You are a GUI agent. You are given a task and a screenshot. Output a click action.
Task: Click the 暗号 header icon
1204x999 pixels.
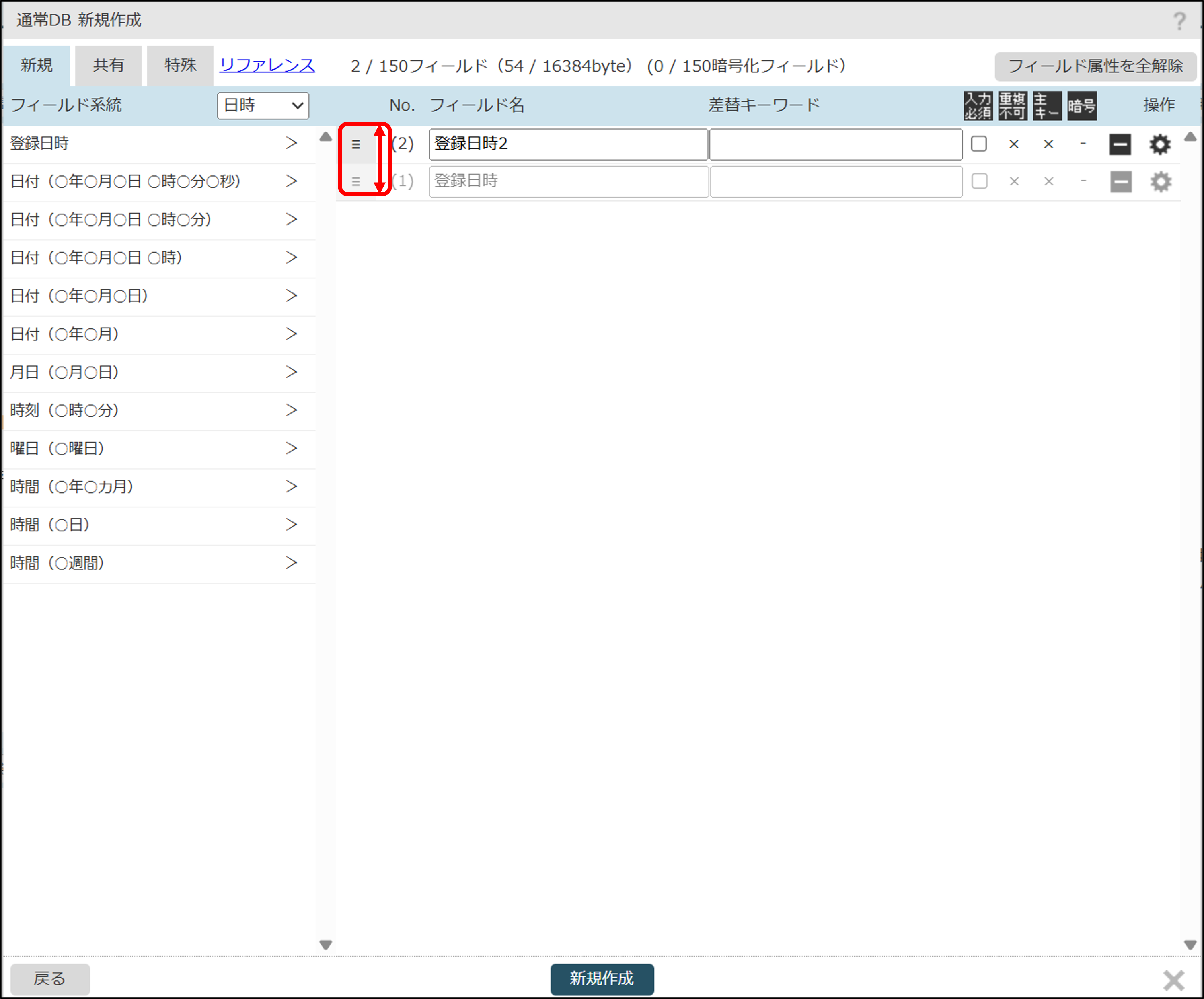1081,106
